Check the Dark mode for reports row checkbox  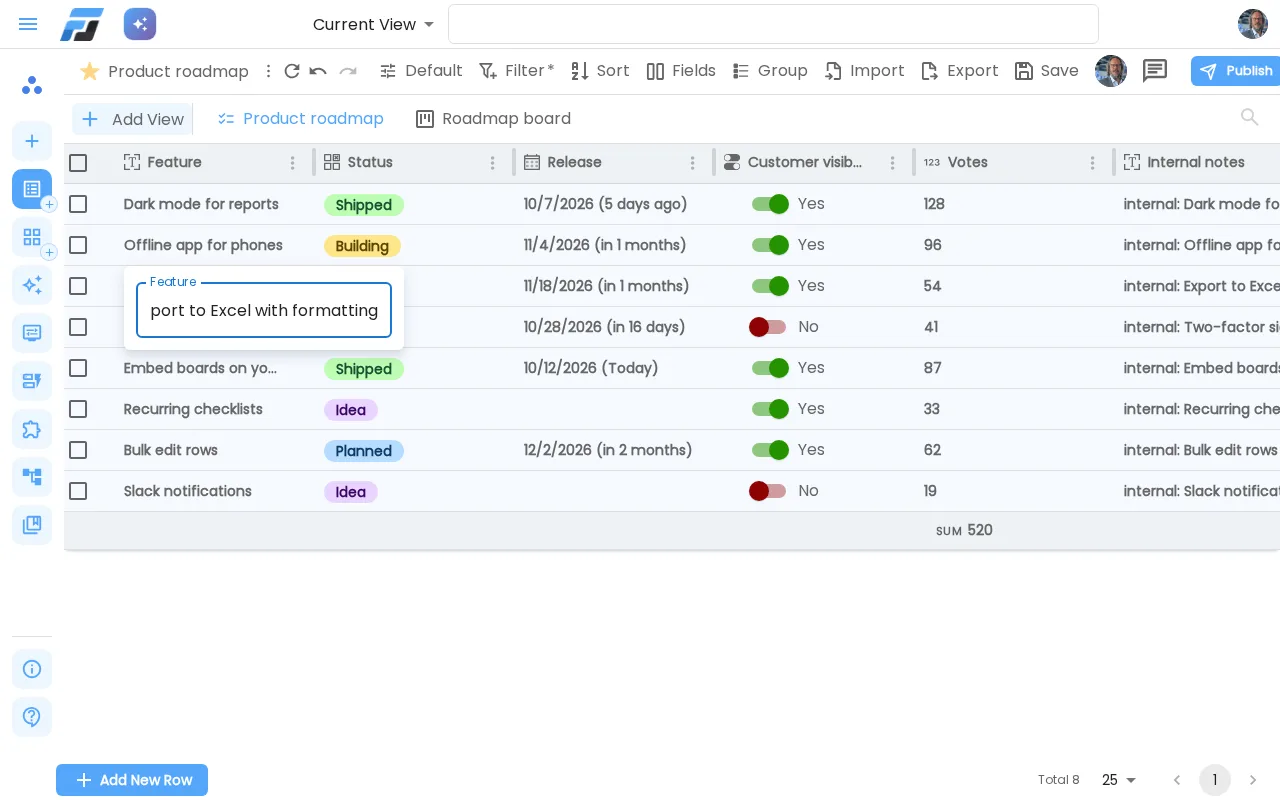(x=78, y=204)
